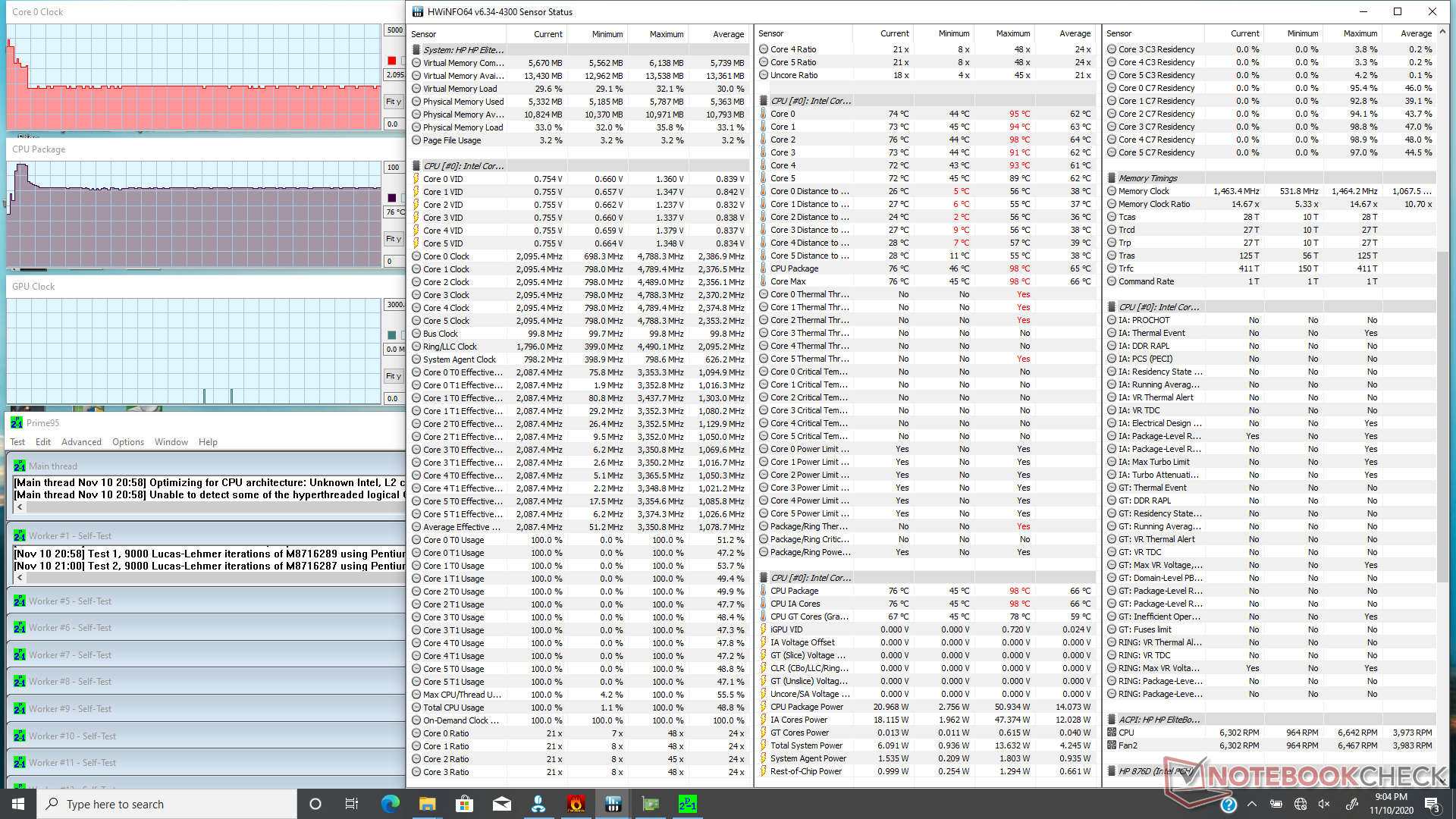
Task: Open the taskbar clock showing 9:04 PM
Action: (1391, 804)
